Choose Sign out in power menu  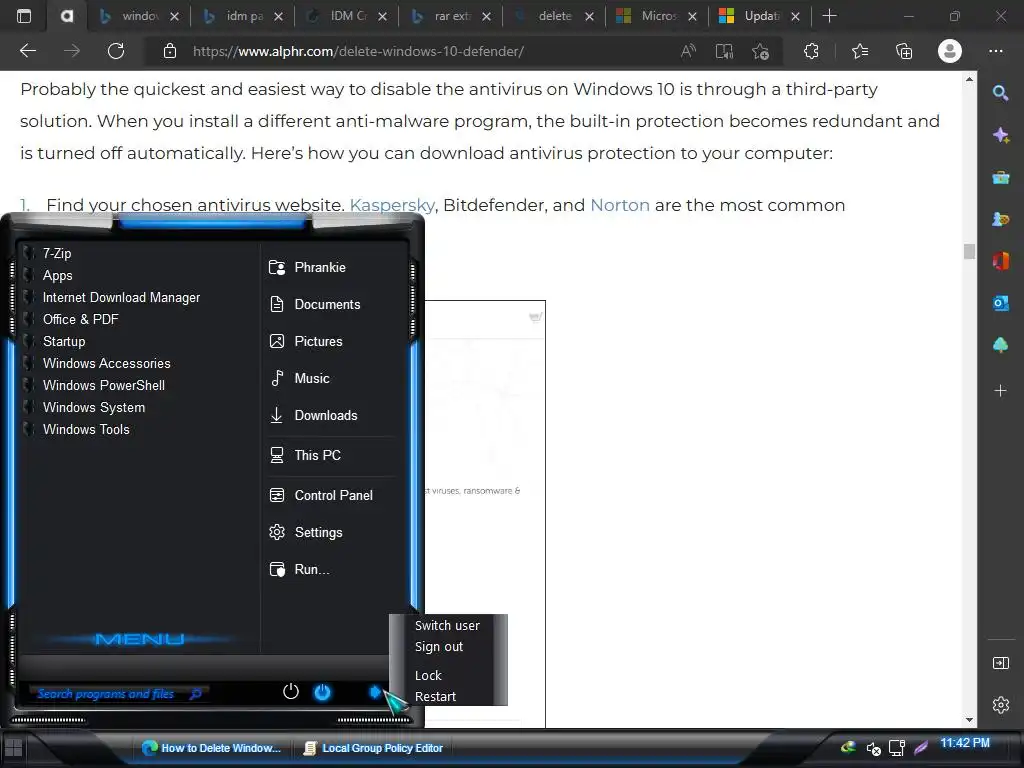coord(439,647)
